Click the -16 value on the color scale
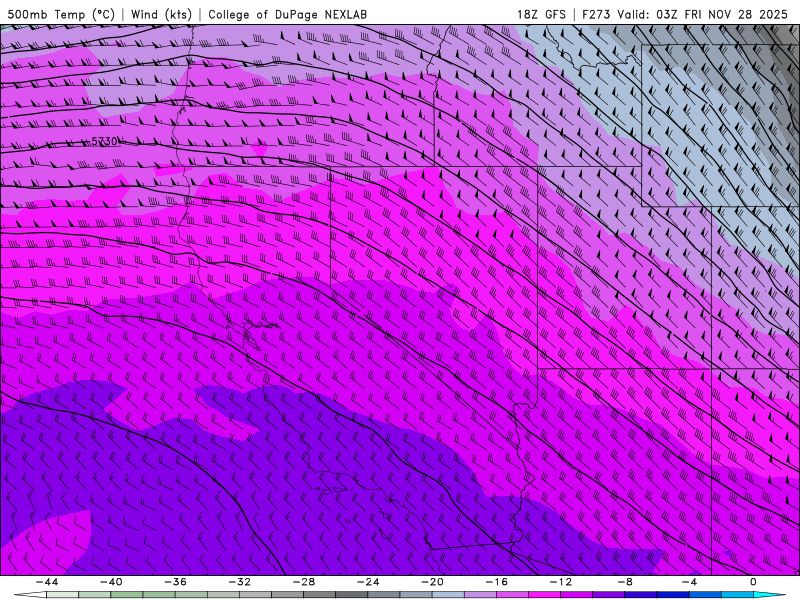The width and height of the screenshot is (800, 600). coord(497,582)
